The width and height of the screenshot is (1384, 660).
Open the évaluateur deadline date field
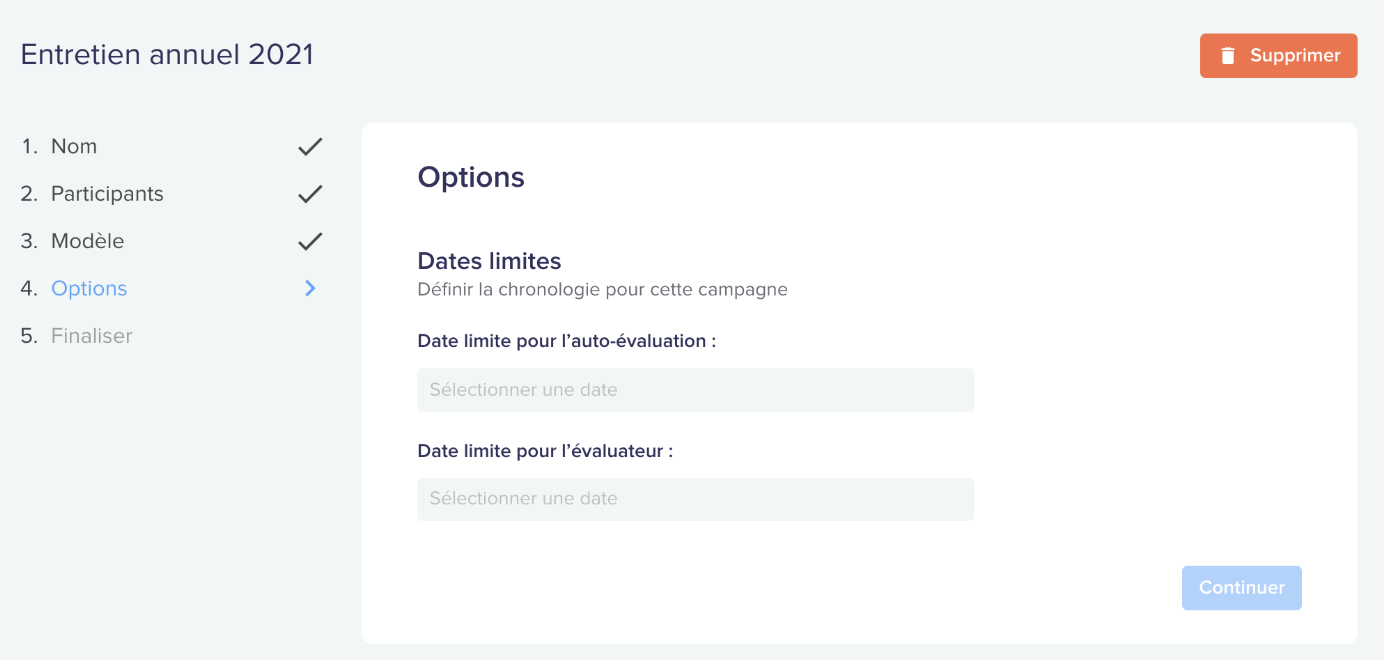(695, 499)
